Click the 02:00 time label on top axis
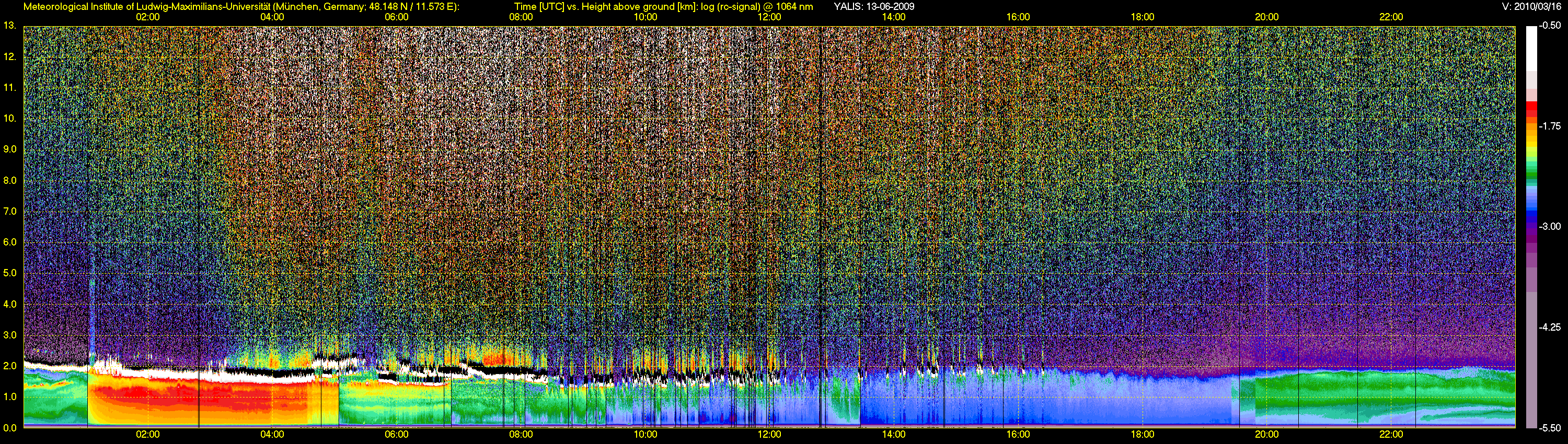The image size is (1568, 444). [147, 17]
